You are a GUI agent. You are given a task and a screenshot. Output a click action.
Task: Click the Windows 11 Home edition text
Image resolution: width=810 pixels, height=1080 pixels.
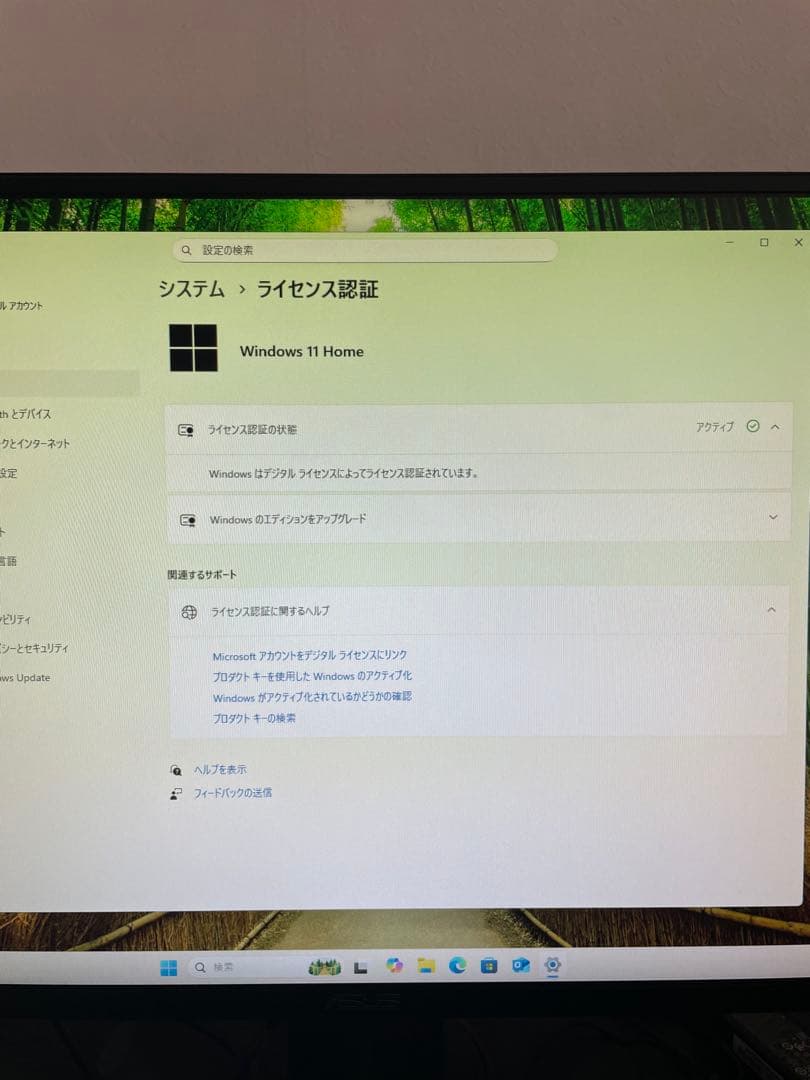click(x=302, y=351)
